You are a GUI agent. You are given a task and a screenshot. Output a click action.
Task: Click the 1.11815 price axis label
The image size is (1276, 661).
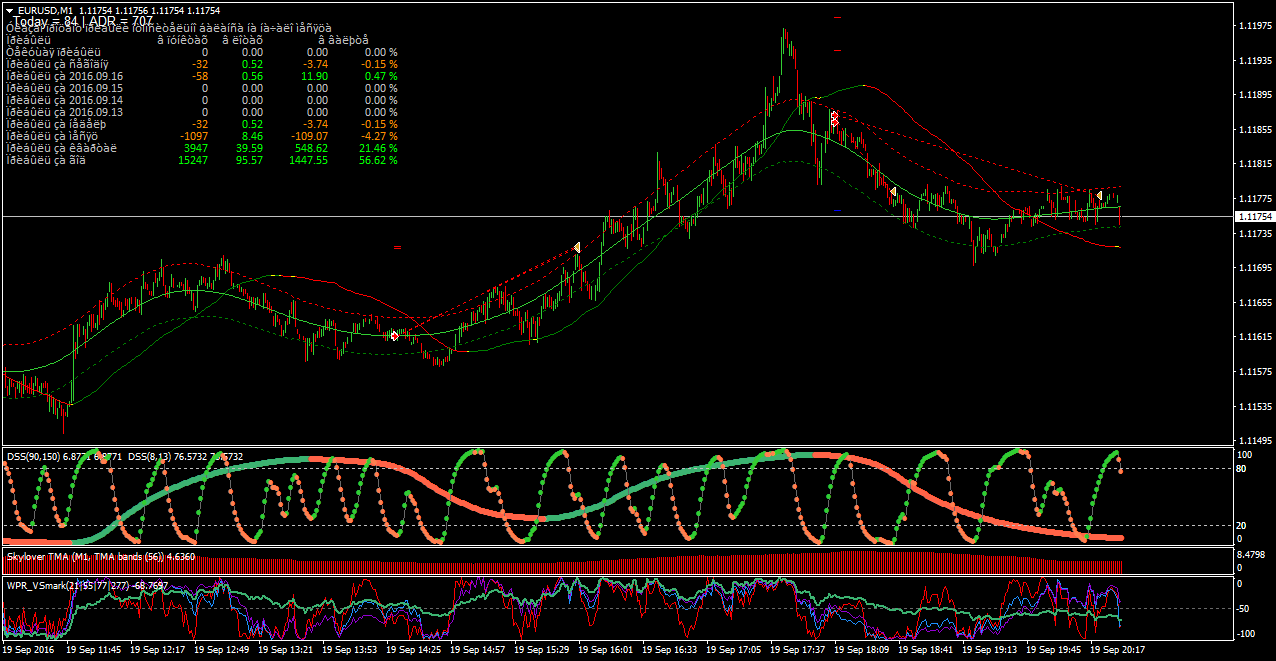coord(1254,164)
